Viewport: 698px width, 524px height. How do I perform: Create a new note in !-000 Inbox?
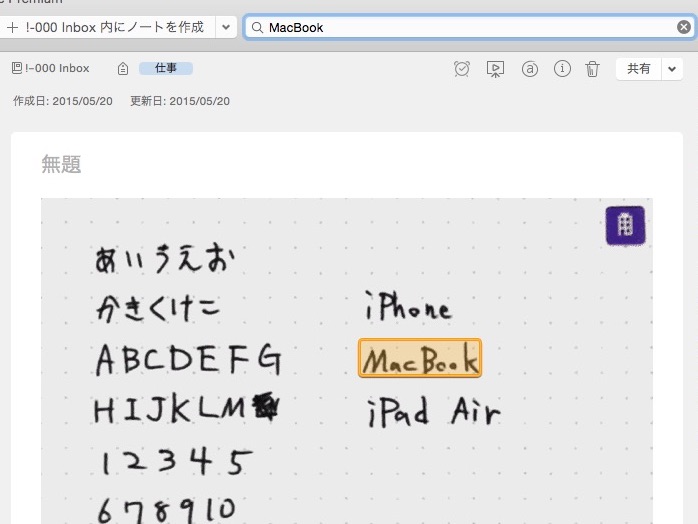coord(106,27)
